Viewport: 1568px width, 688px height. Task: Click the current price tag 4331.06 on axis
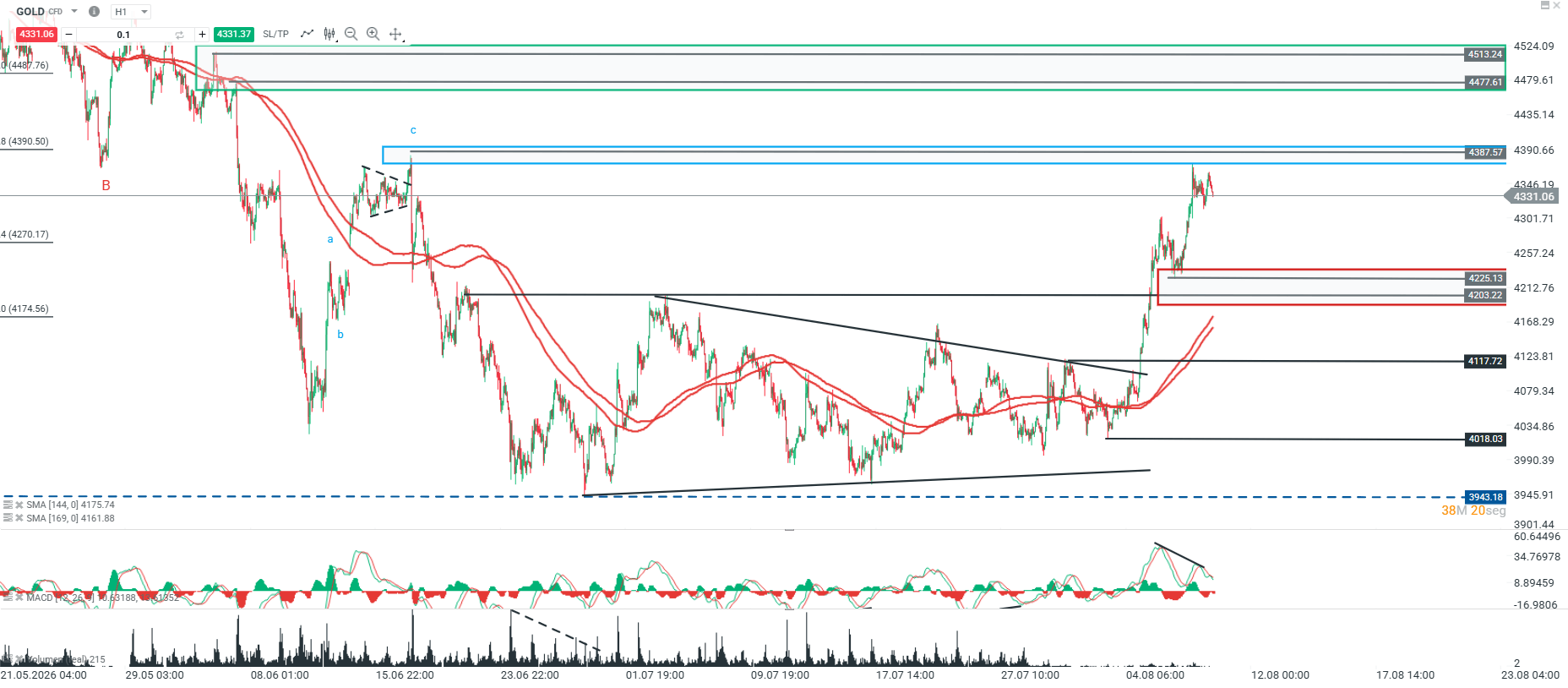(x=1533, y=196)
